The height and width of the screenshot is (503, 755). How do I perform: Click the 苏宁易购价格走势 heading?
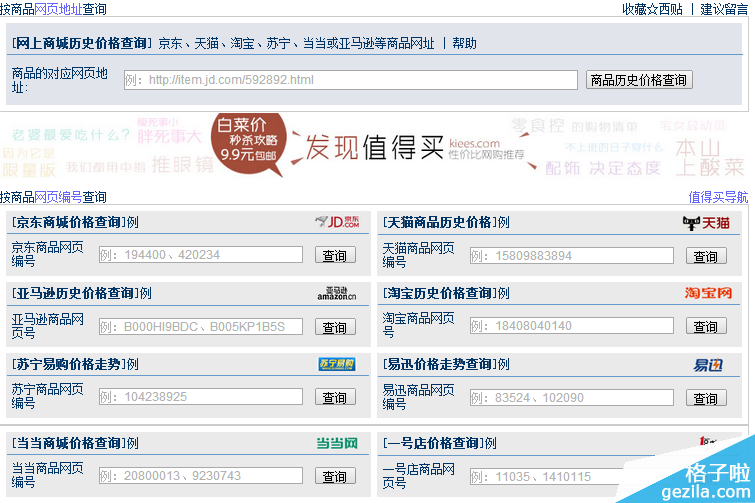point(69,364)
